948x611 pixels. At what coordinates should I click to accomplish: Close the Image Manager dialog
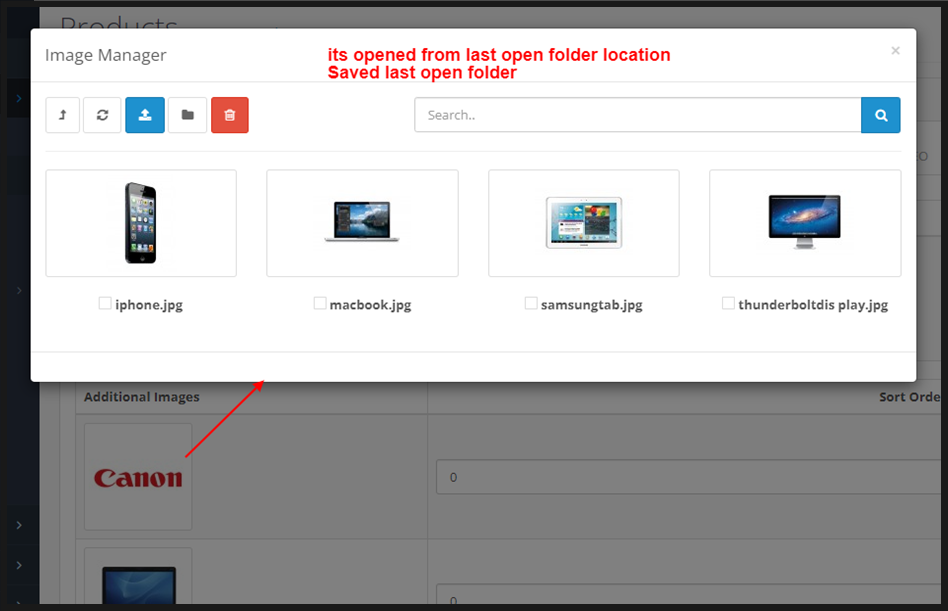pos(895,50)
